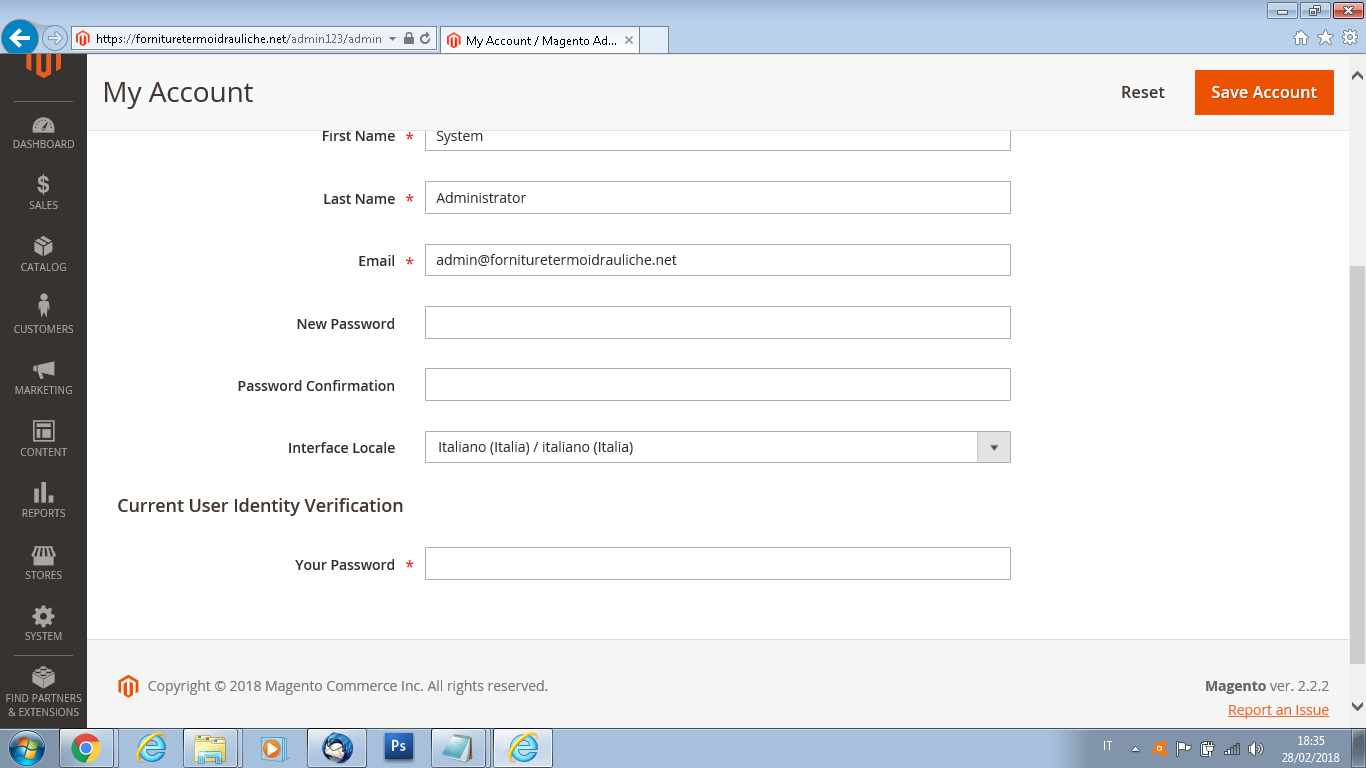This screenshot has height=768, width=1366.
Task: Open the address bar history dropdown
Action: pyautogui.click(x=393, y=38)
